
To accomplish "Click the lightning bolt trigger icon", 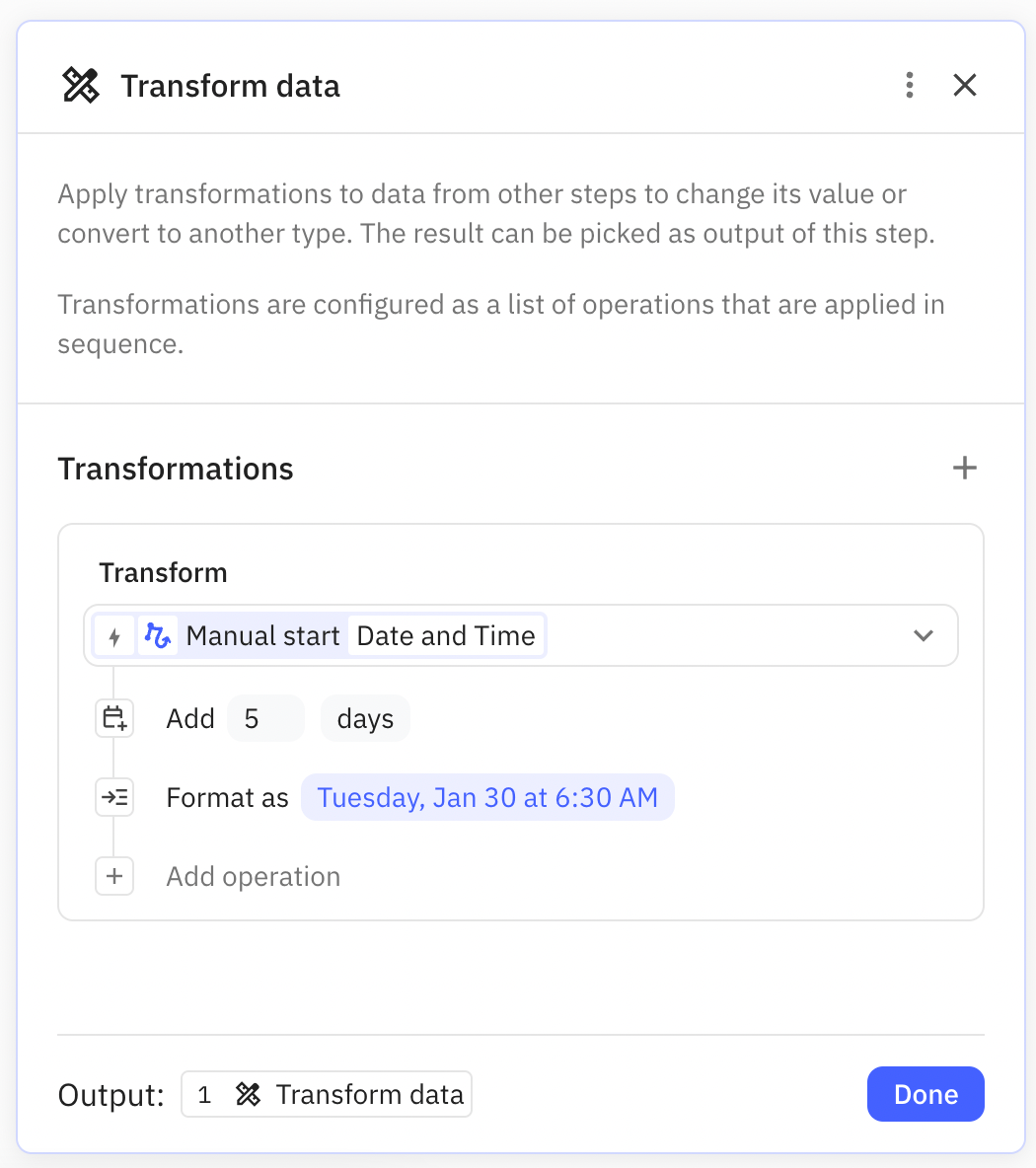I will [114, 635].
